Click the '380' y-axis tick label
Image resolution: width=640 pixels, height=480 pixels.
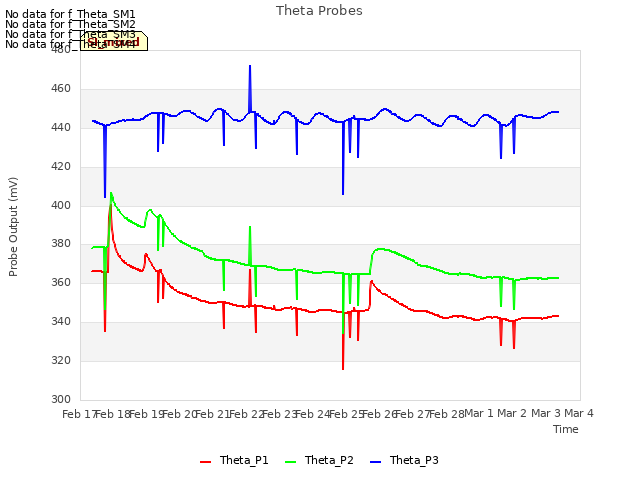[61, 244]
